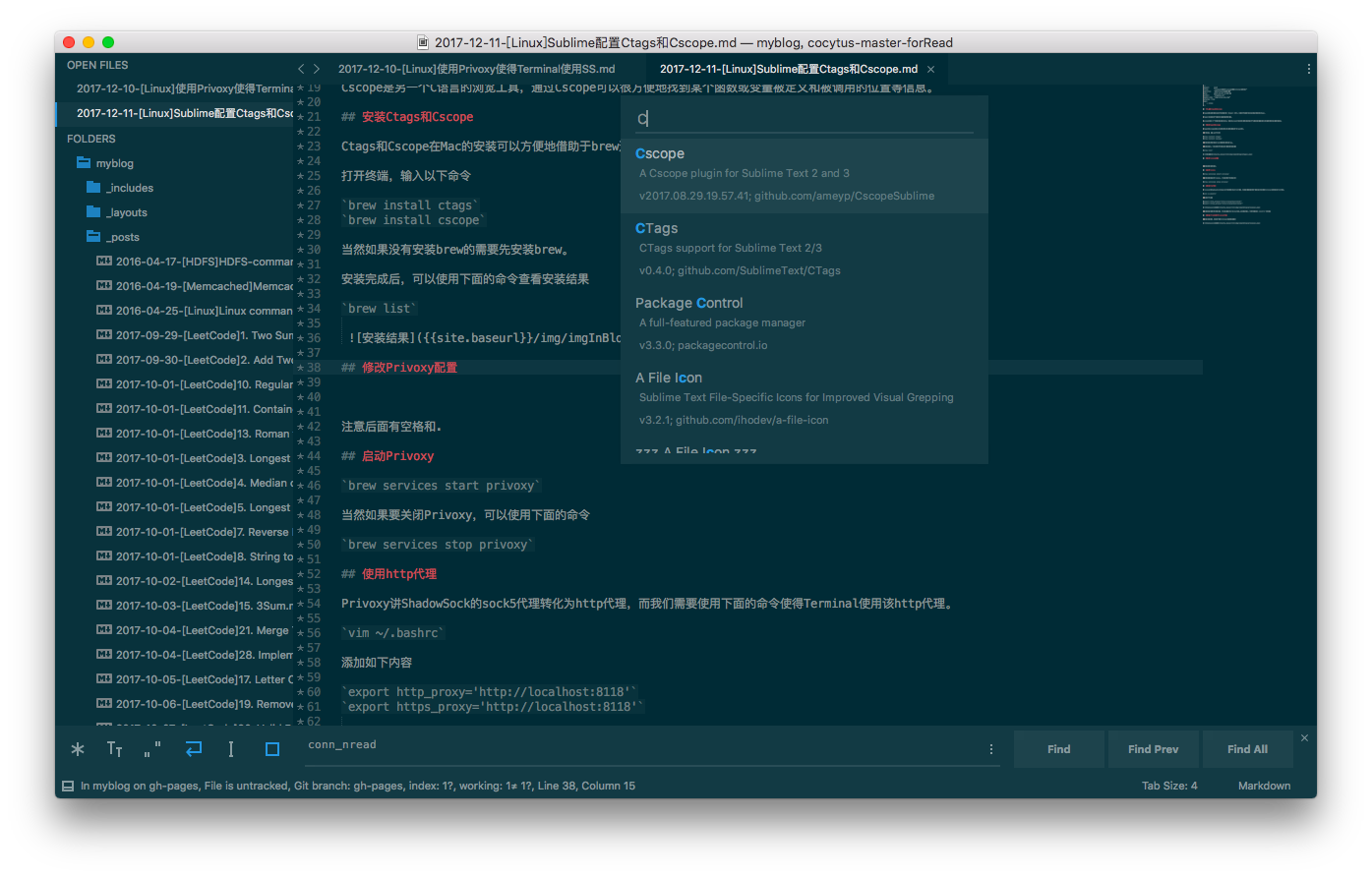Viewport: 1372px width, 877px height.
Task: Click line number 38 in gutter
Action: point(313,368)
